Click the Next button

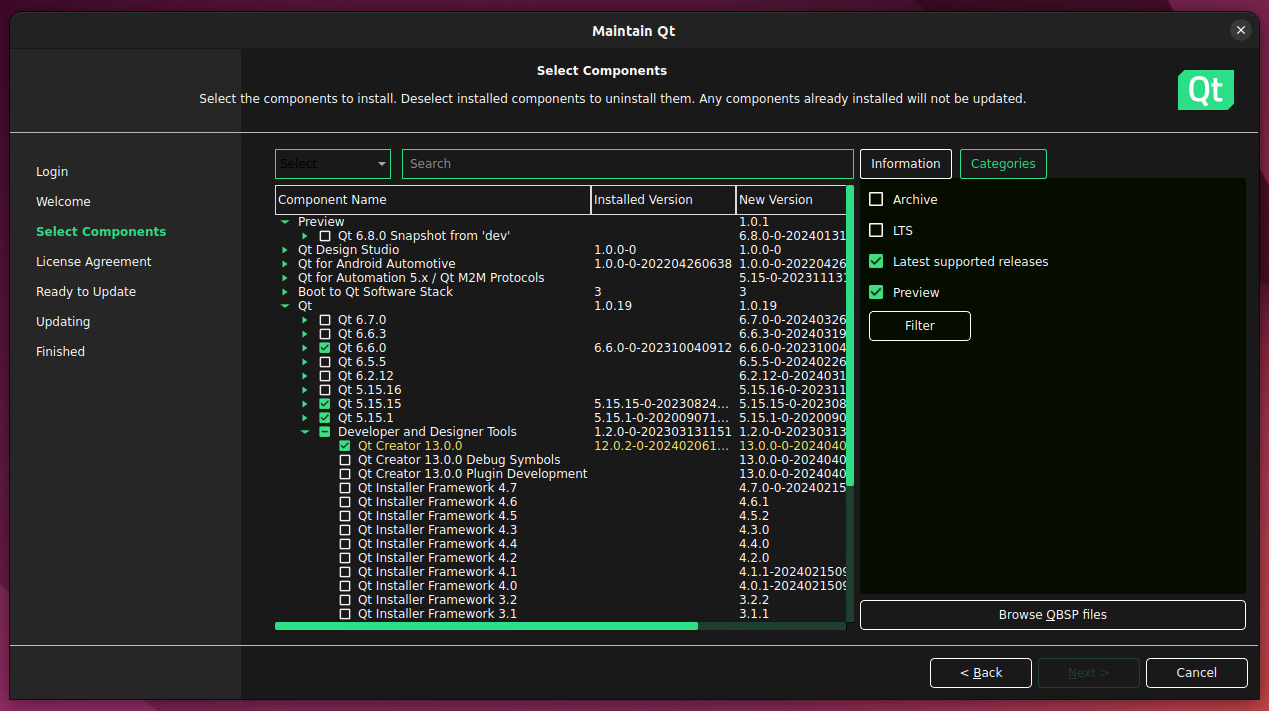click(x=1089, y=673)
